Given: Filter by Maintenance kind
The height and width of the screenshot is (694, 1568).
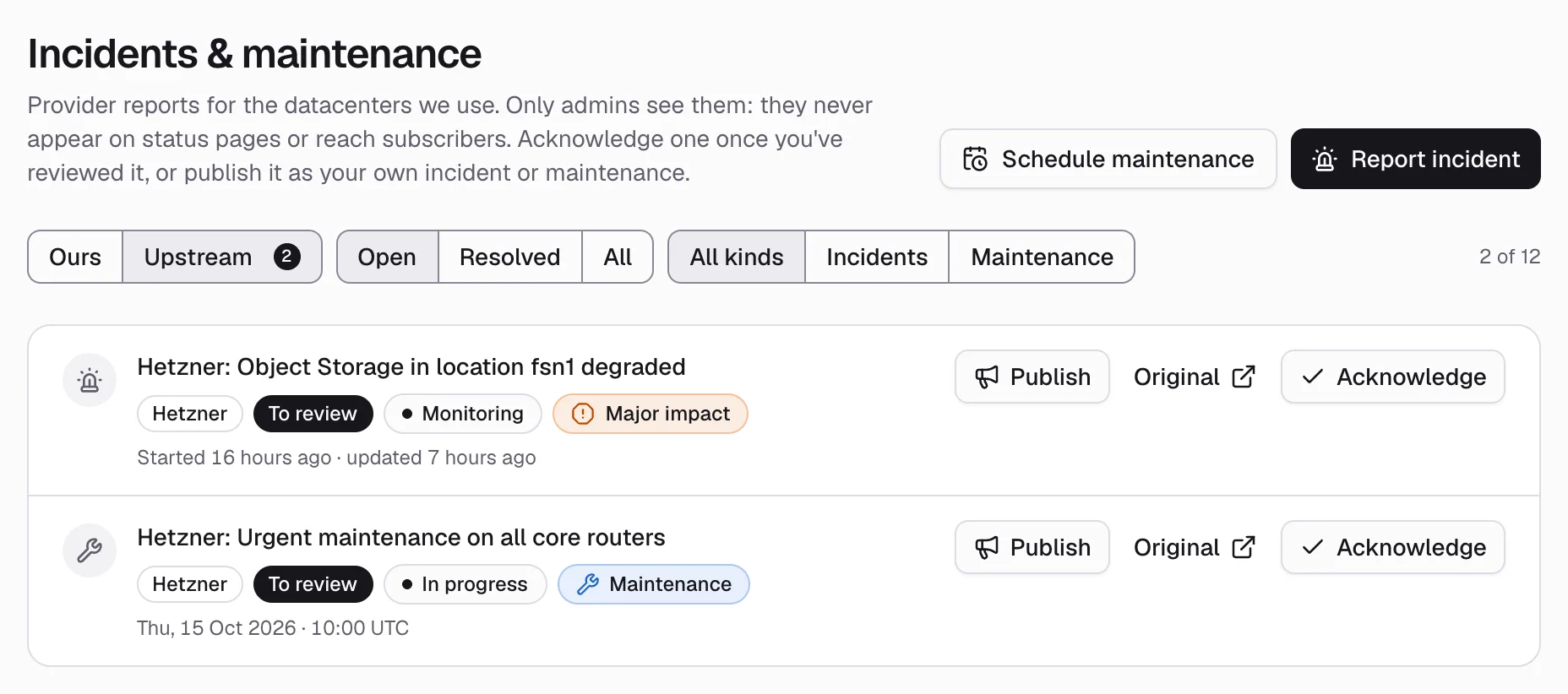Looking at the screenshot, I should coord(1042,257).
